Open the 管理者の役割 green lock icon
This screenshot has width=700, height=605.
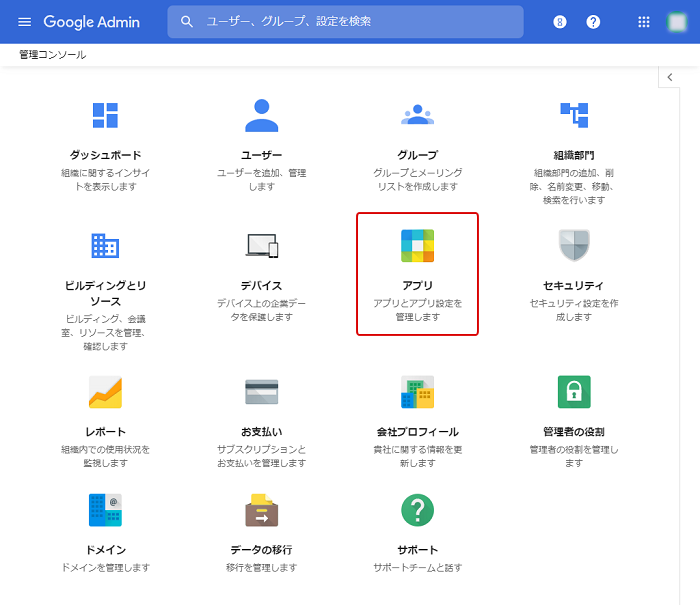pyautogui.click(x=574, y=392)
